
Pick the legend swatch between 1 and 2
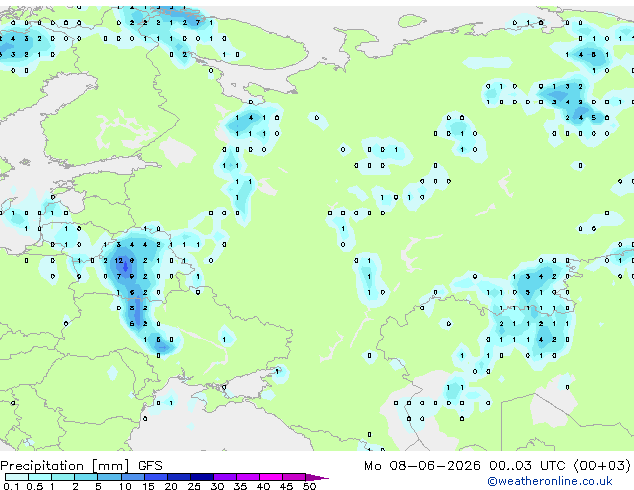coord(63,477)
